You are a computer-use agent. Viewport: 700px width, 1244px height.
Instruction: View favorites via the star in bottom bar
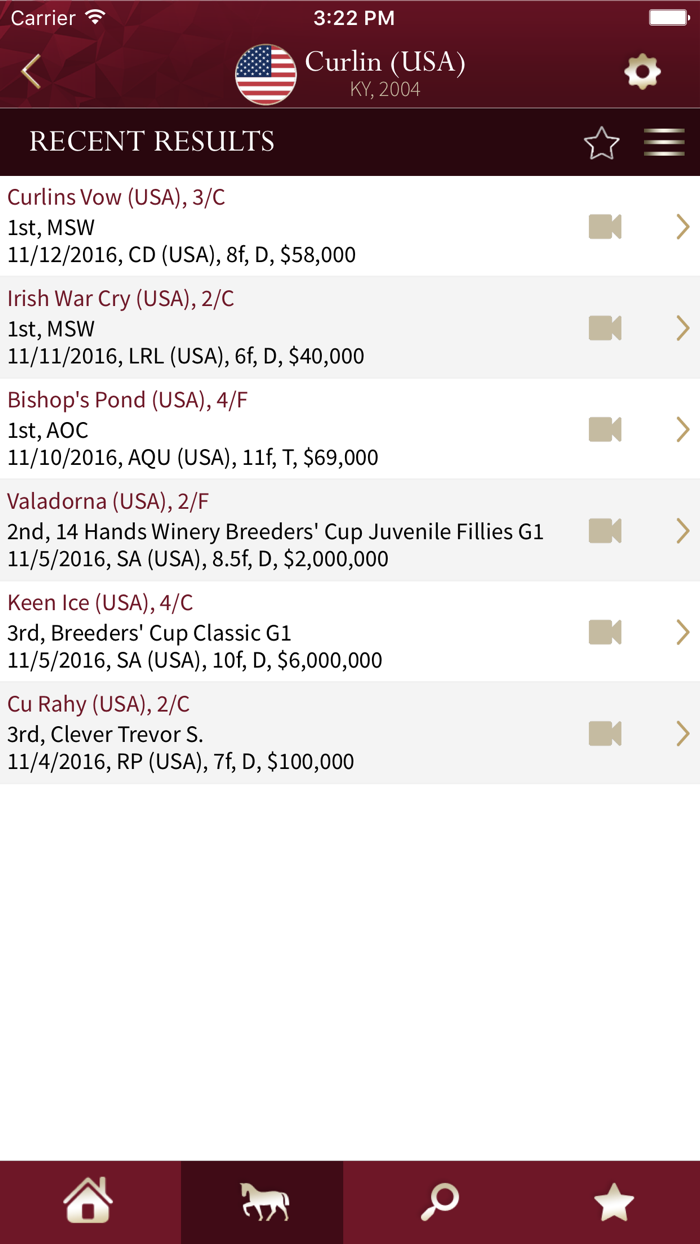pos(612,1202)
